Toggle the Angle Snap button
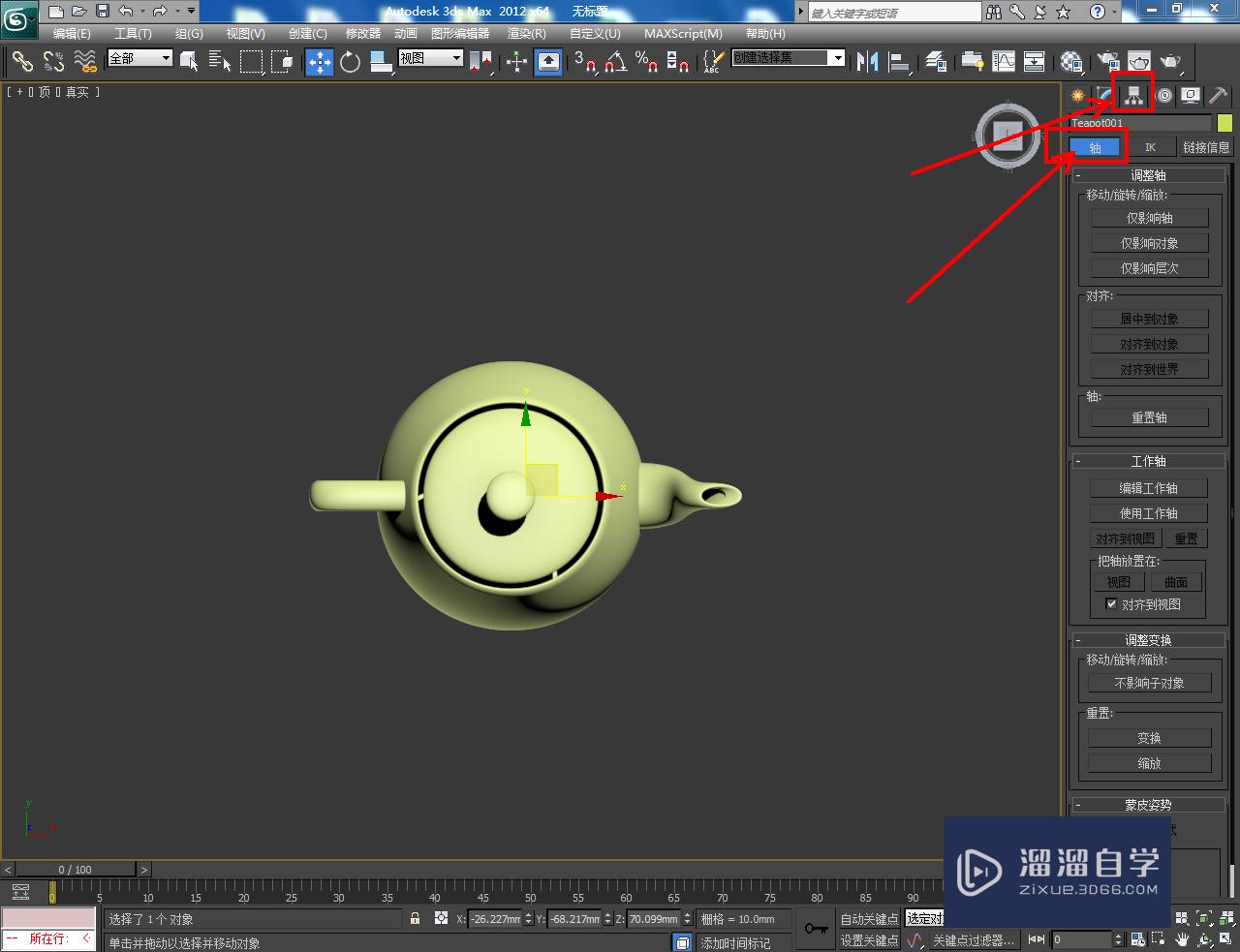Image resolution: width=1240 pixels, height=952 pixels. pos(615,62)
